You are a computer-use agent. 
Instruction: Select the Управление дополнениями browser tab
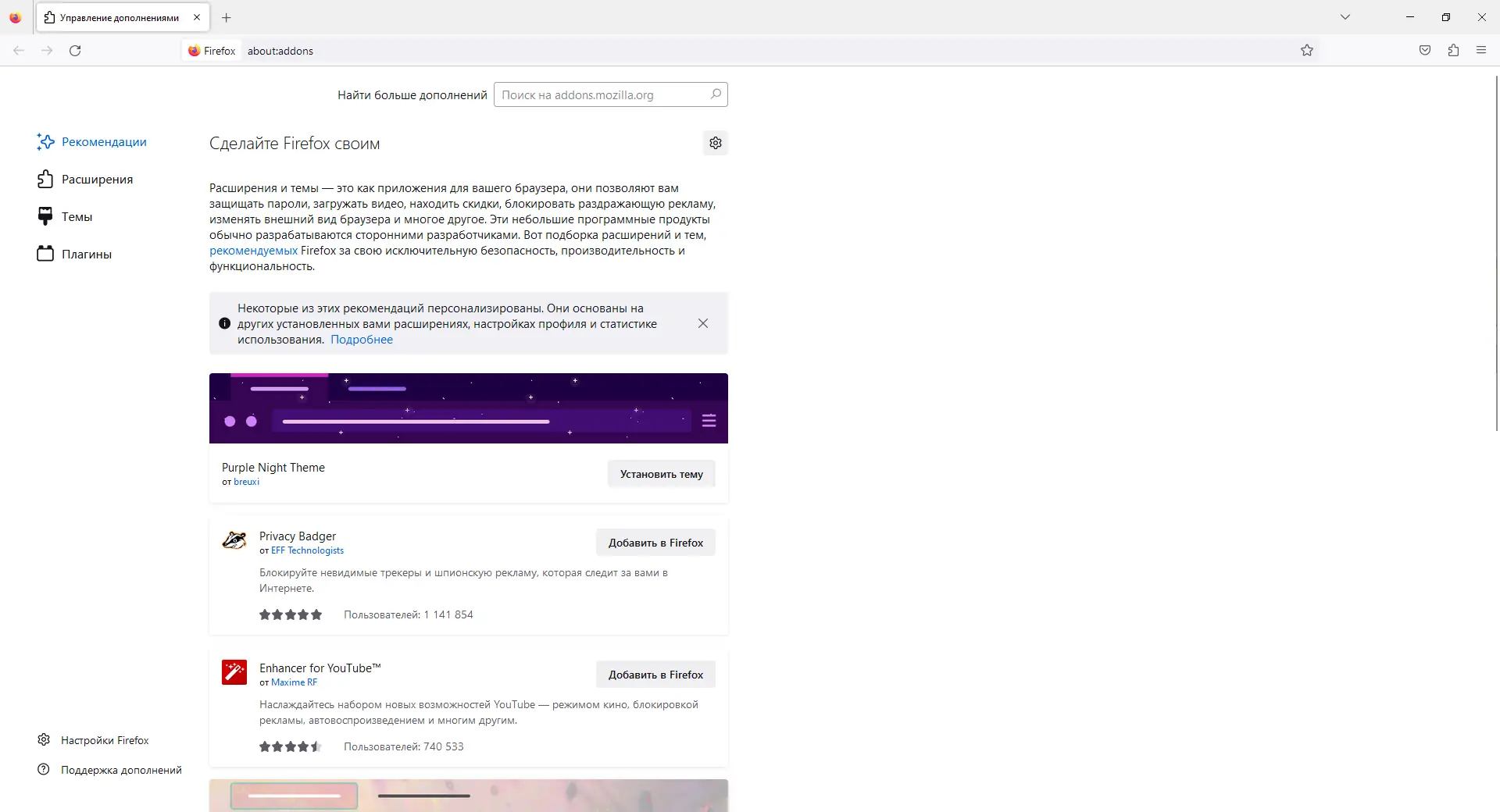(122, 17)
